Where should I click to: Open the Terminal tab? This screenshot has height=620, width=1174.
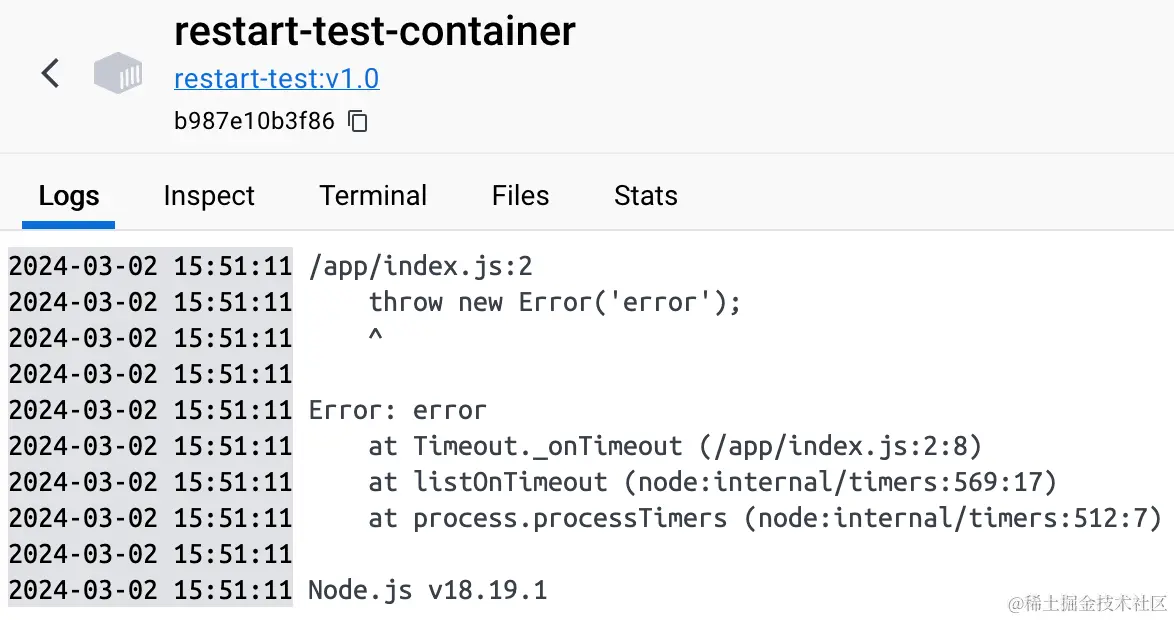(x=373, y=196)
